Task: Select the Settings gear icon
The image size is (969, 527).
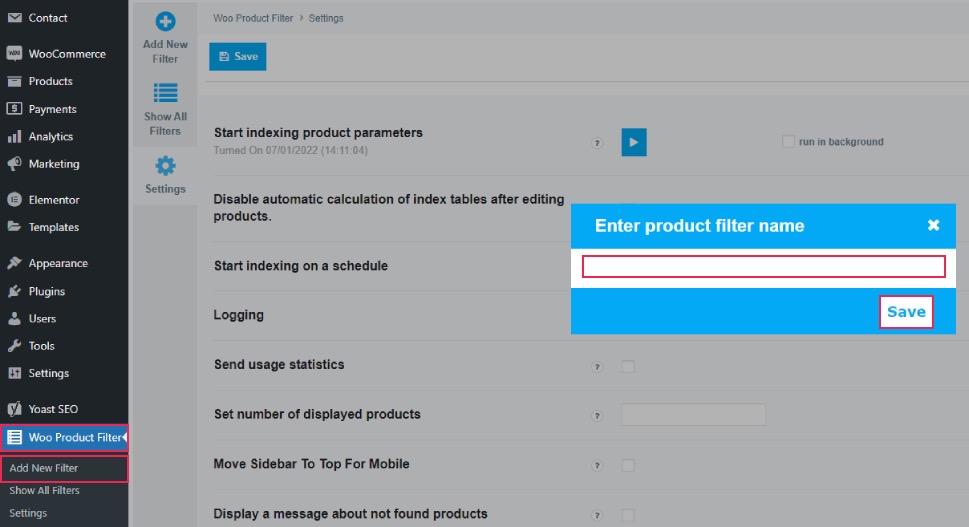Action: point(165,166)
